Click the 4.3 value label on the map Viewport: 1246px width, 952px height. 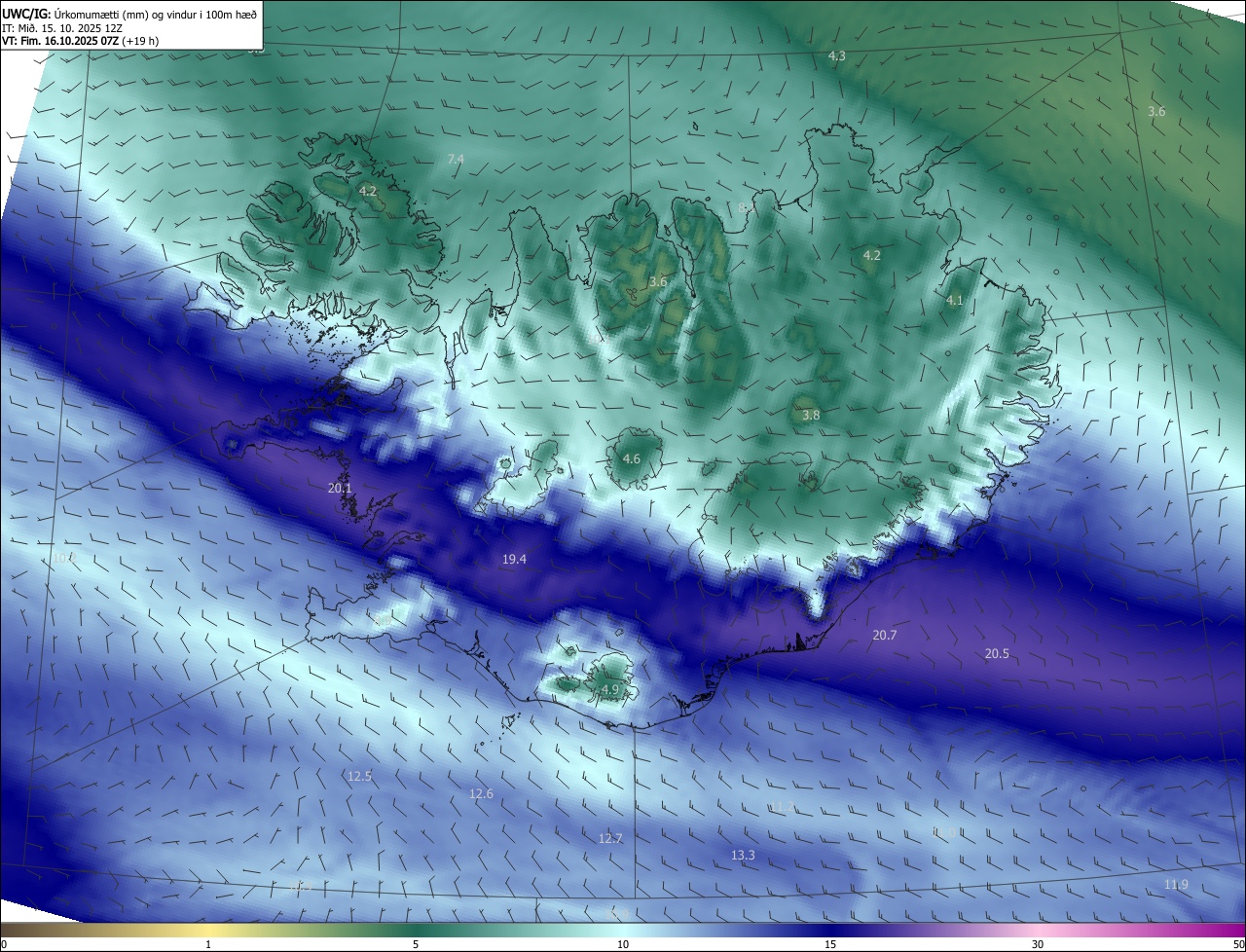[x=836, y=55]
